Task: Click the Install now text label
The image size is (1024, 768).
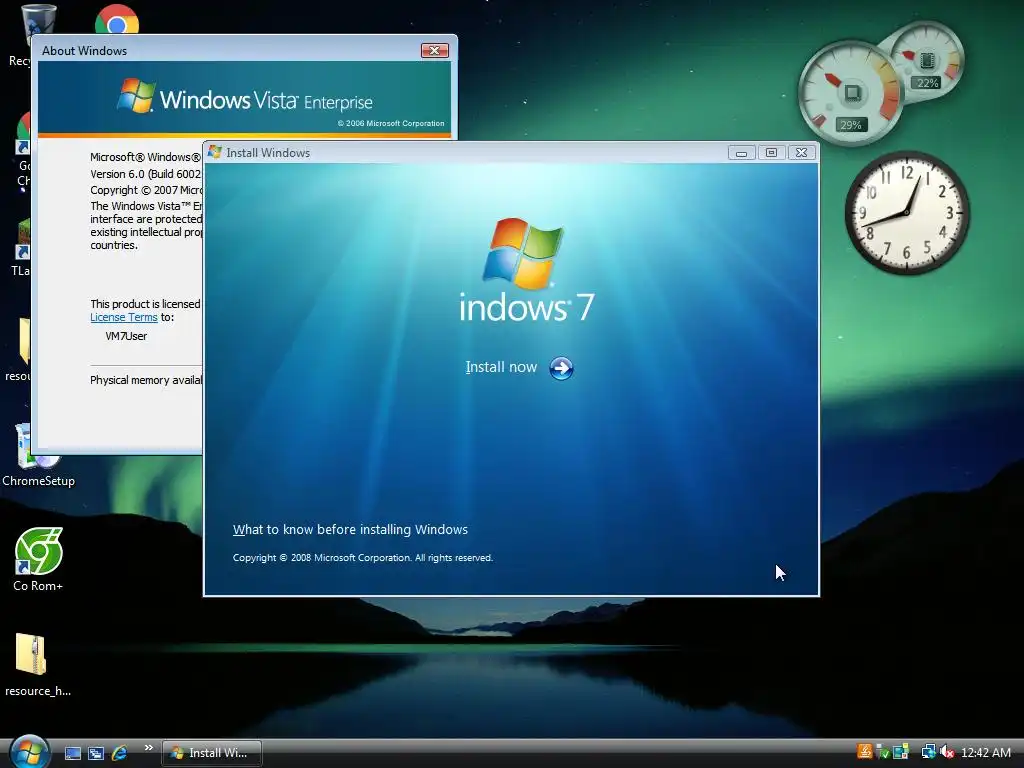Action: point(501,367)
